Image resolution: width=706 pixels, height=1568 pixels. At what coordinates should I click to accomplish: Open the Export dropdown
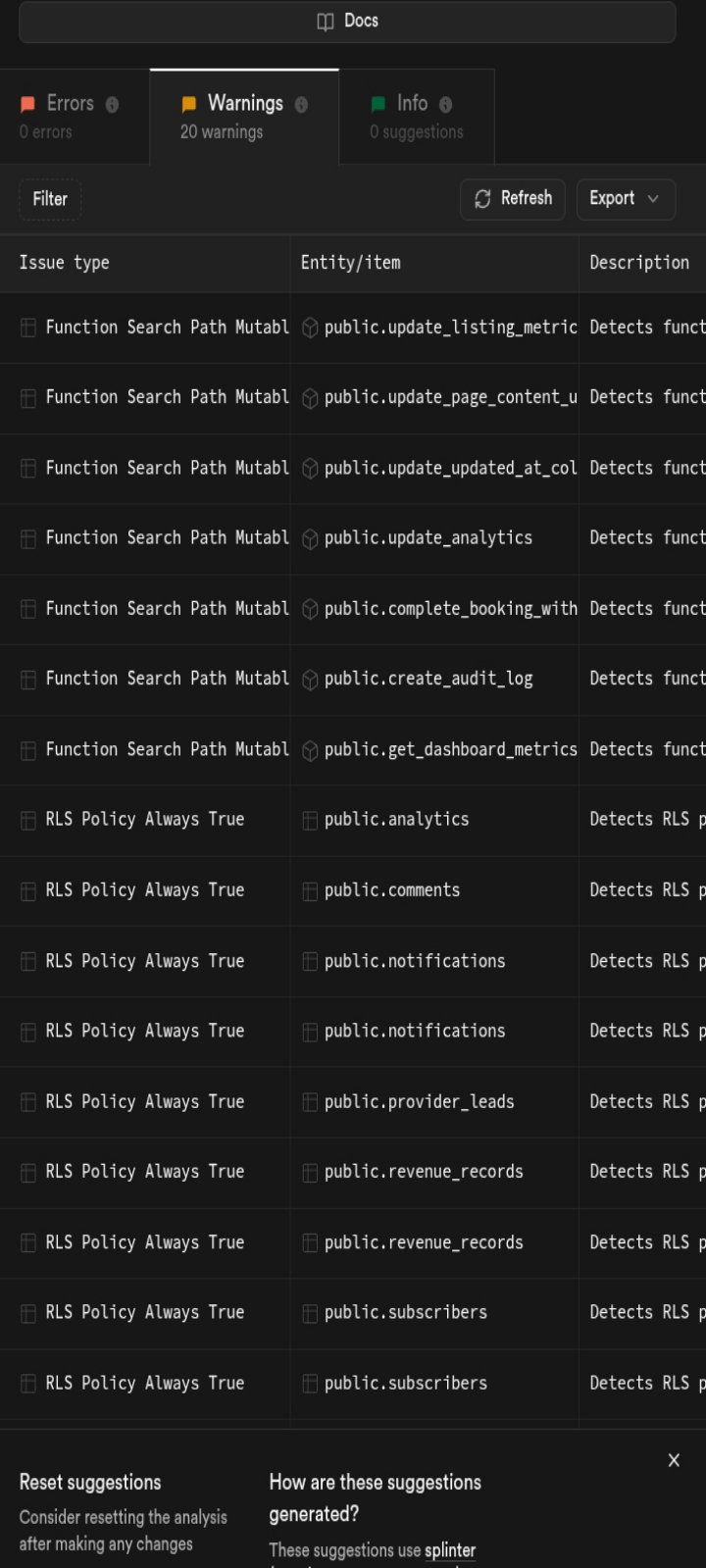click(x=626, y=199)
